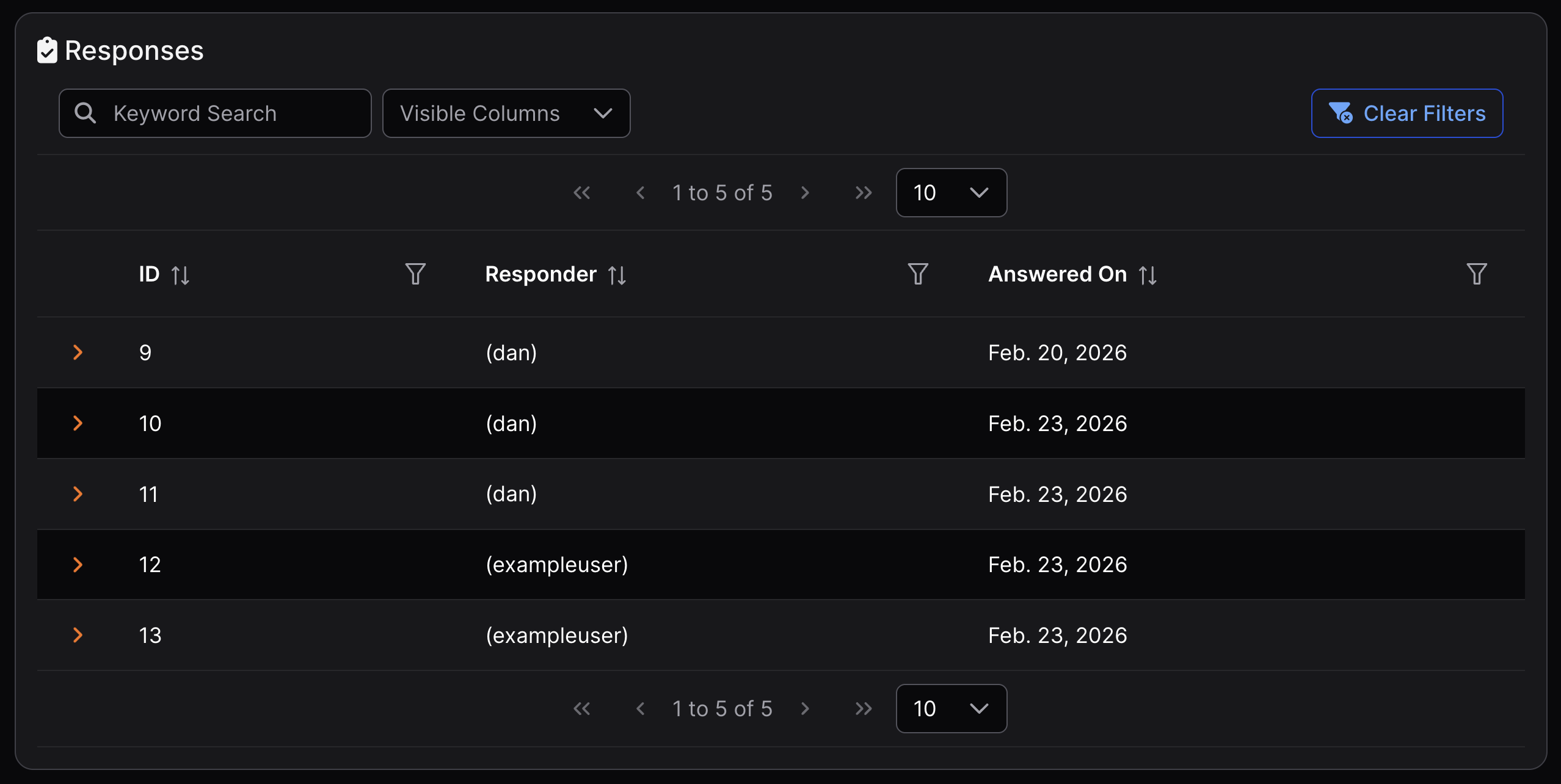Jump to last page in bottom paginator
The width and height of the screenshot is (1561, 784).
[864, 708]
